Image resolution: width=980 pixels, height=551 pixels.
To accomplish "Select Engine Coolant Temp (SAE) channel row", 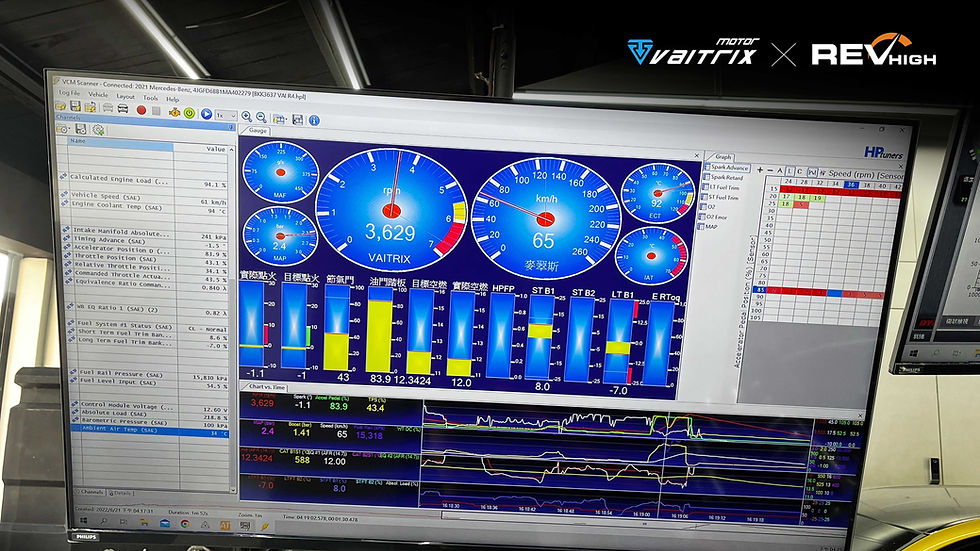I will (143, 206).
